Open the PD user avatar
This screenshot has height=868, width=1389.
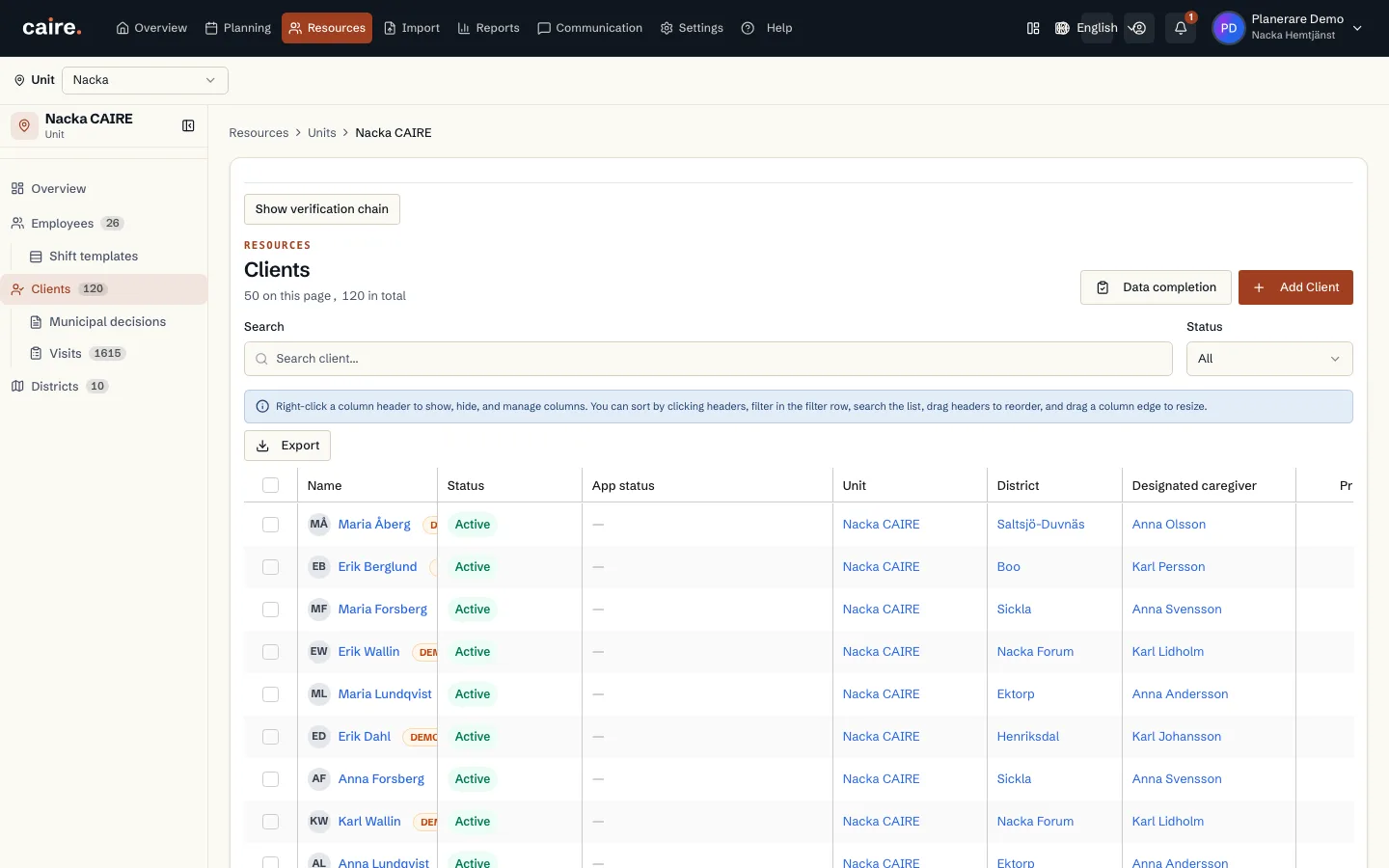point(1228,28)
